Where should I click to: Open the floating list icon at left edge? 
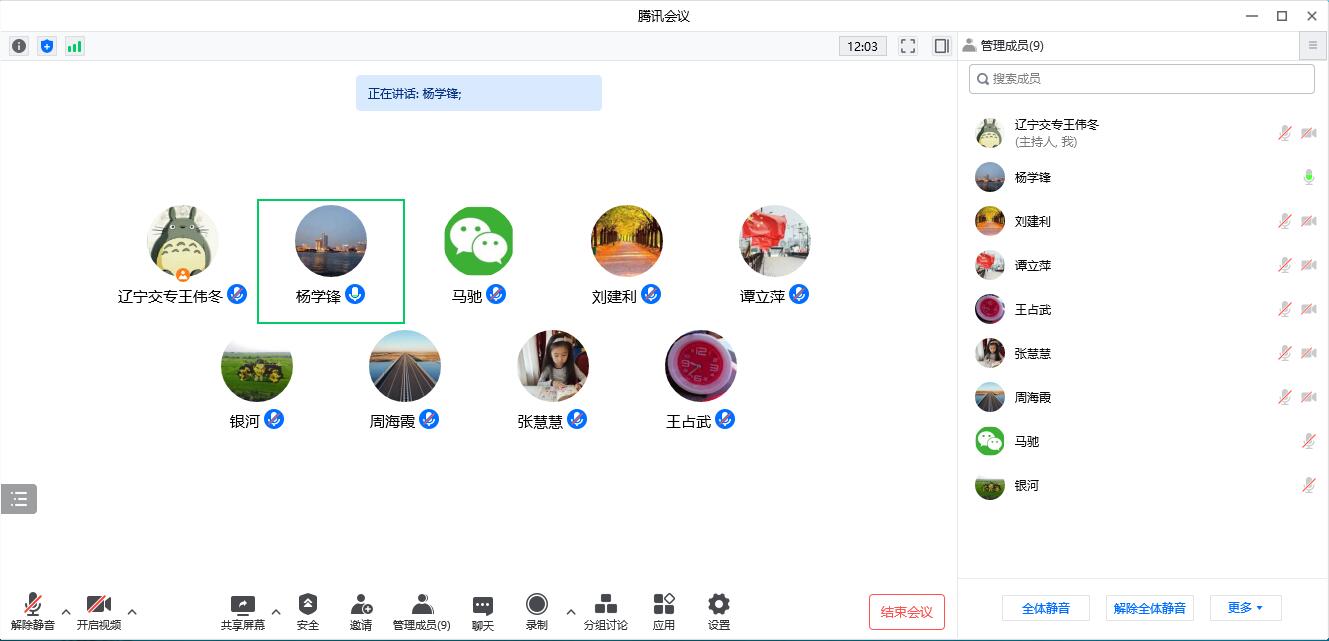click(x=19, y=499)
